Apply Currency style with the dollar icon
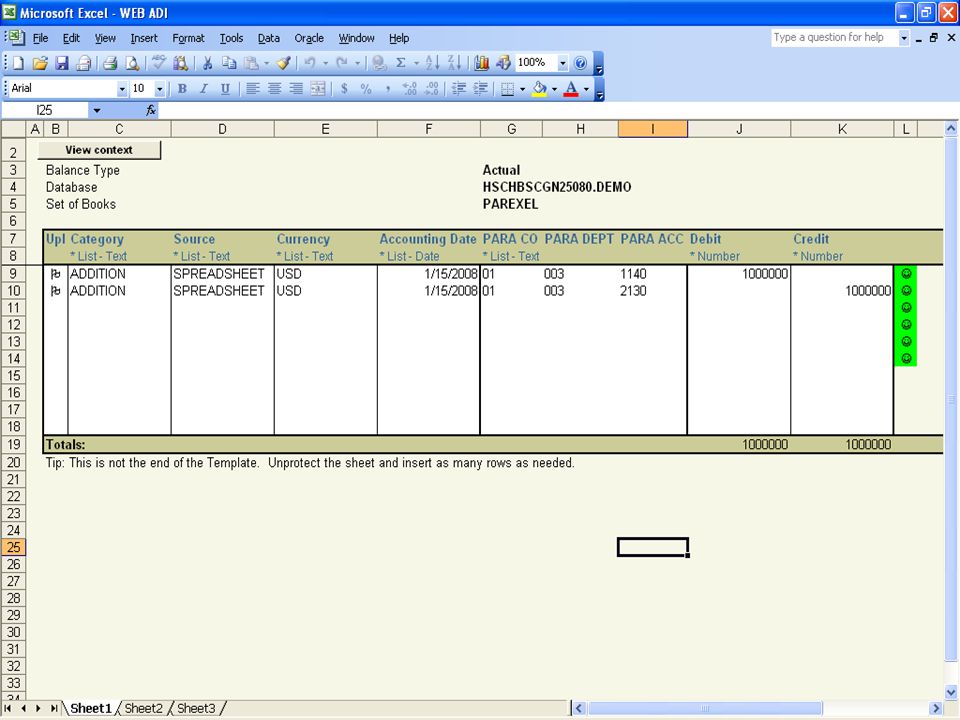 click(x=345, y=89)
